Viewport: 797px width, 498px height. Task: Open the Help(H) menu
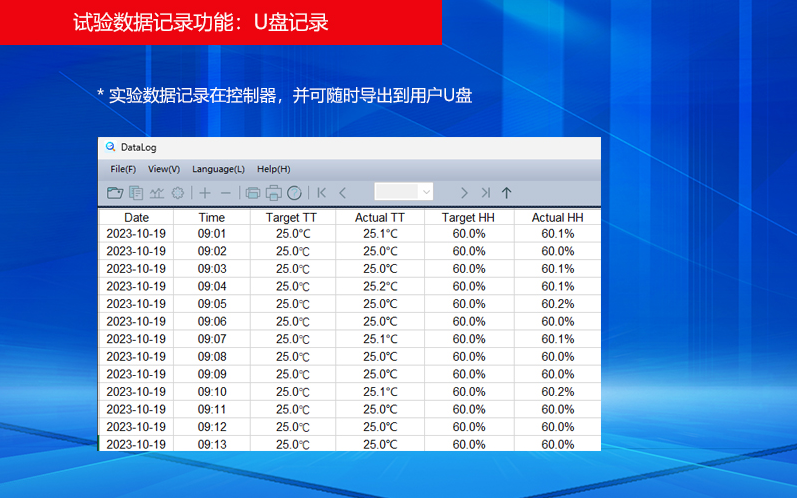[273, 169]
